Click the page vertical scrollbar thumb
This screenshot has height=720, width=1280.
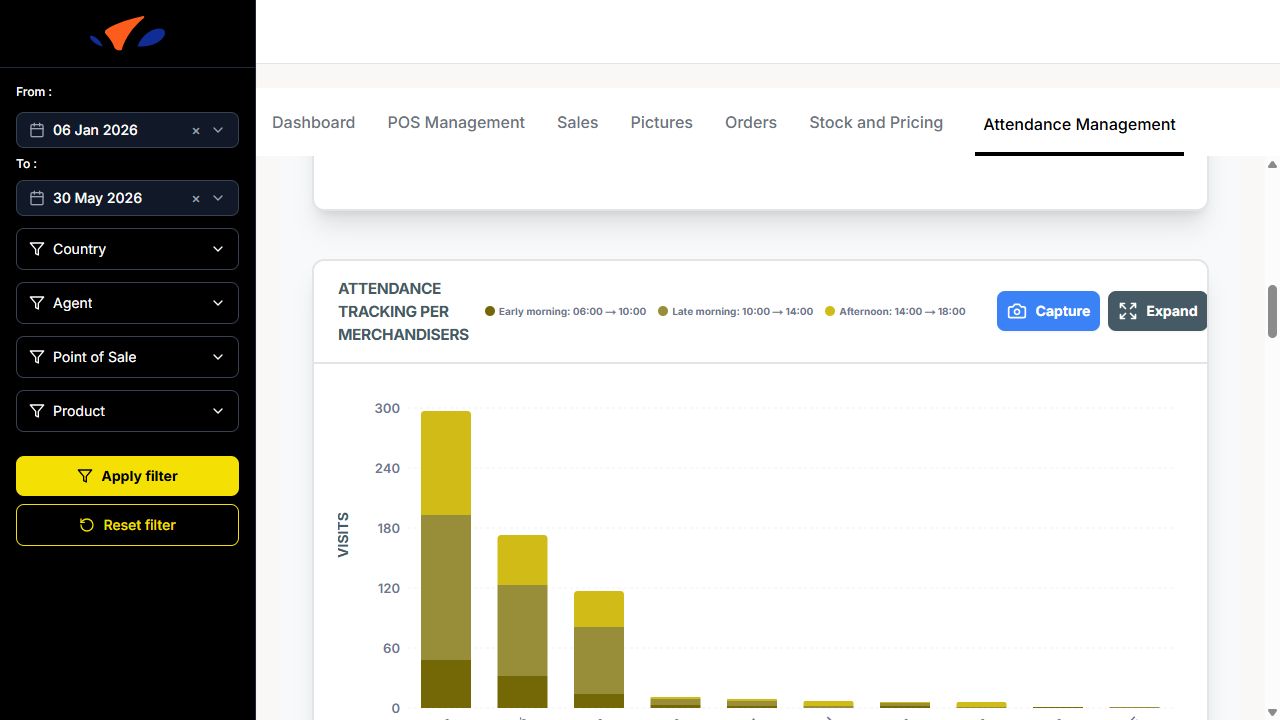point(1272,311)
